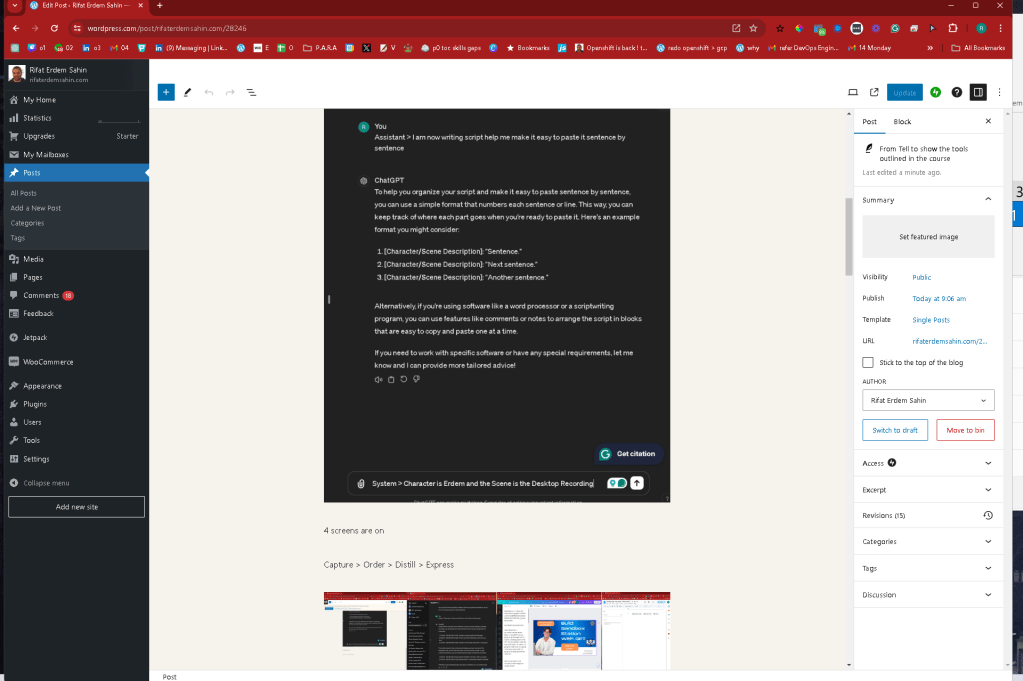Screen dimensions: 1023x681
Task: Change Visibility via Public link
Action: (921, 277)
